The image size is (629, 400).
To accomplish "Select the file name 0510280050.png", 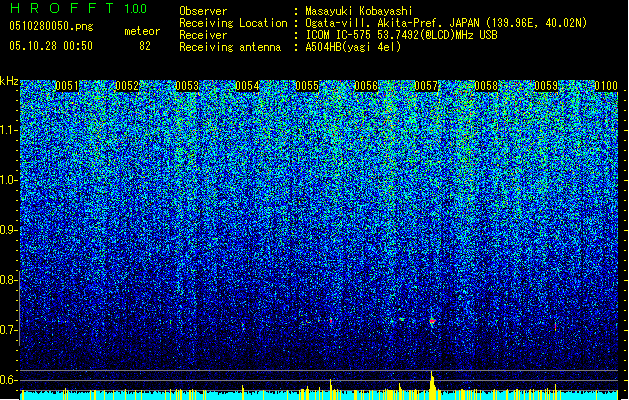I will (51, 26).
